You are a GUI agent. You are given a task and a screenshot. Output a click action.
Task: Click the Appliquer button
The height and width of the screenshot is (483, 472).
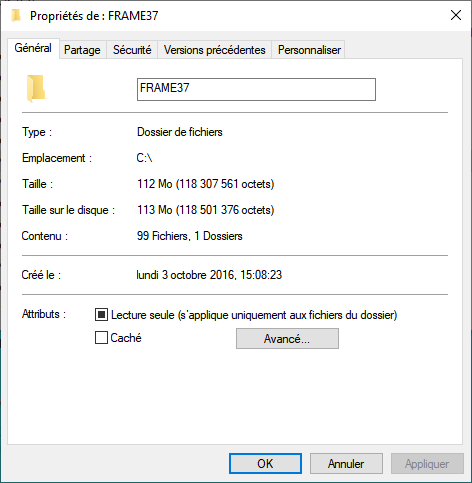[427, 464]
